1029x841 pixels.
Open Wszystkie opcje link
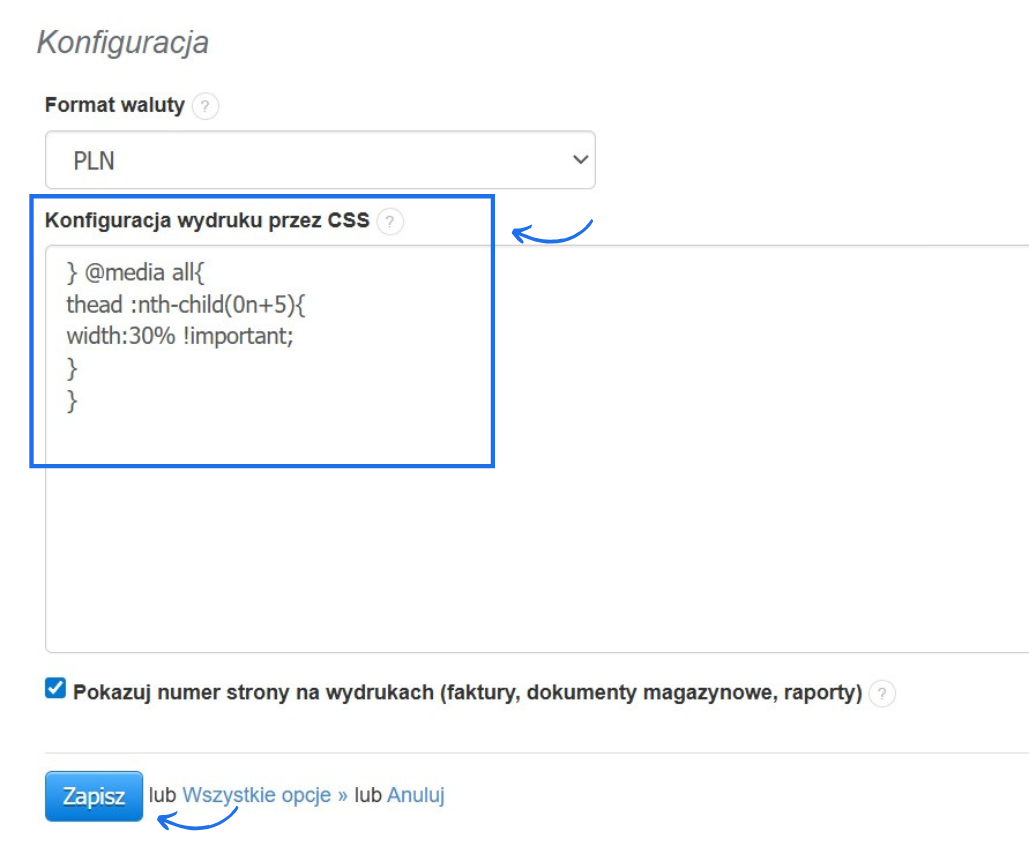255,794
